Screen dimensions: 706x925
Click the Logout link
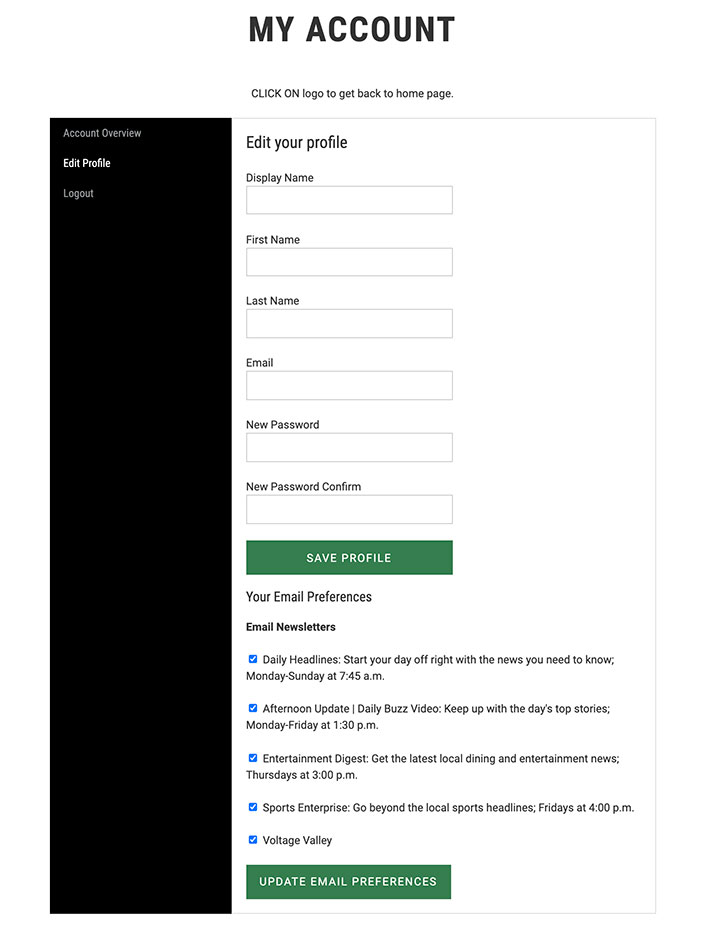coord(78,193)
